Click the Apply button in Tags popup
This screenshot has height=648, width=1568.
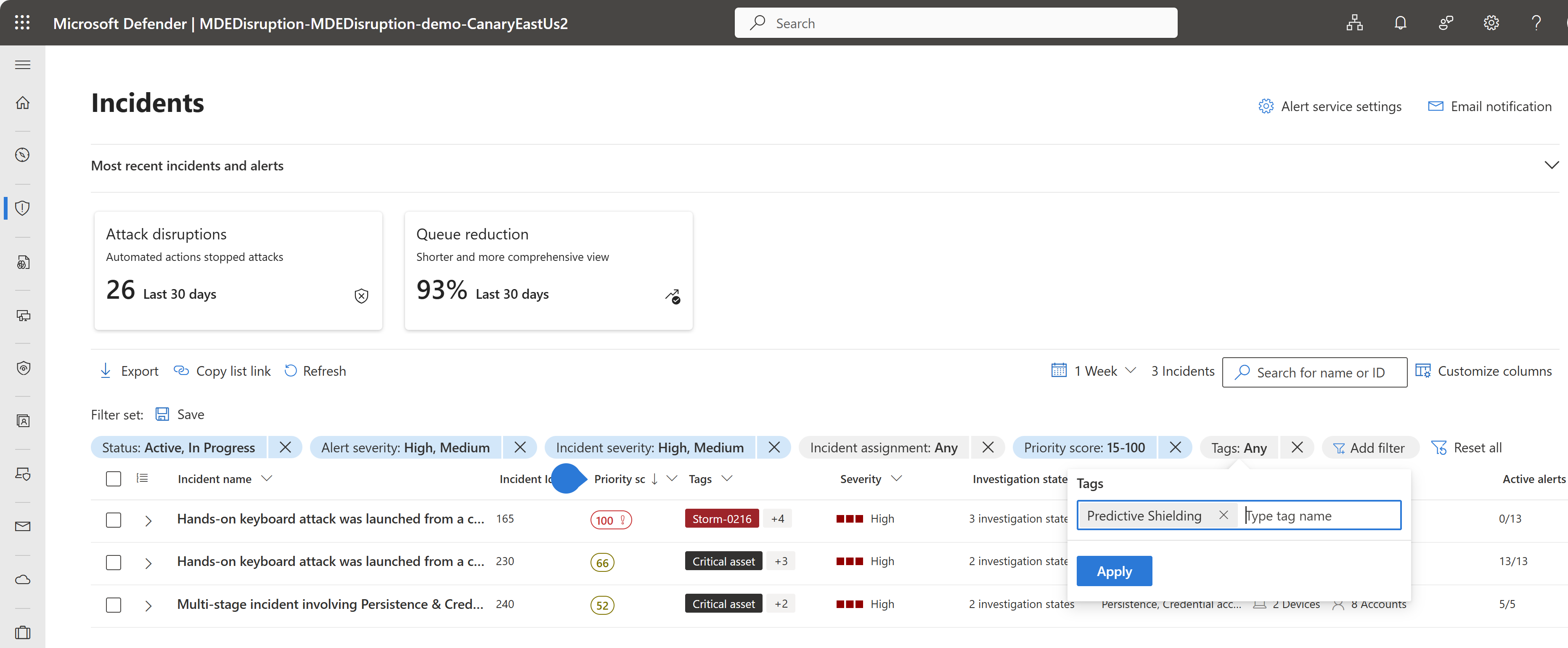pos(1113,571)
